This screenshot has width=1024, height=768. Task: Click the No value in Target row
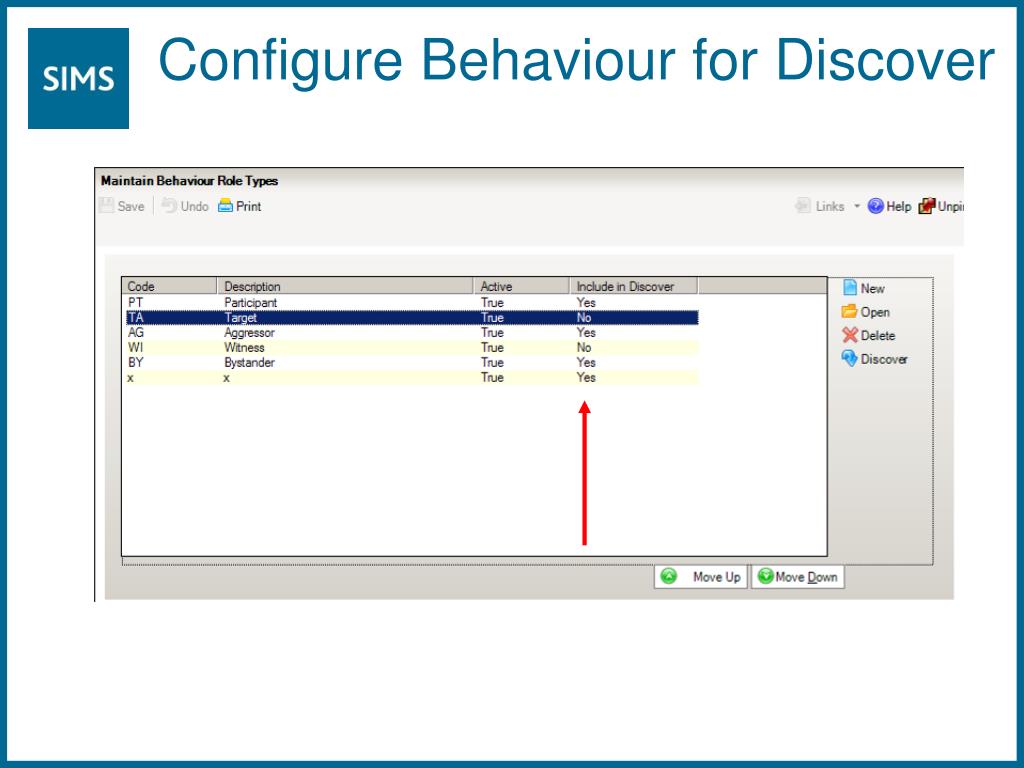pyautogui.click(x=584, y=317)
